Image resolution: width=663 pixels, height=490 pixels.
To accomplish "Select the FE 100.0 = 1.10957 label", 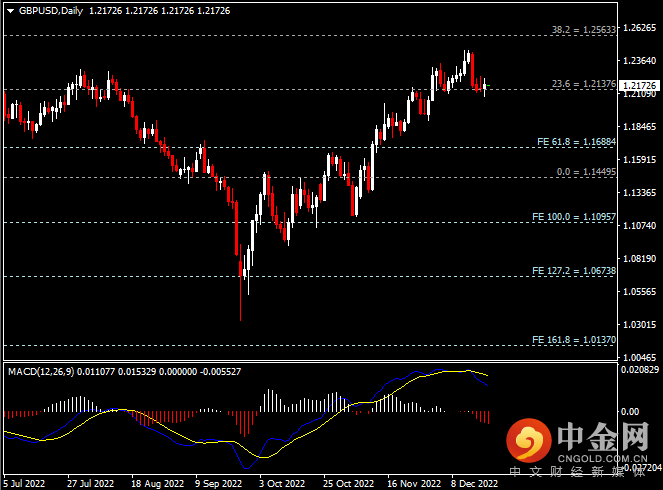I will [x=574, y=217].
